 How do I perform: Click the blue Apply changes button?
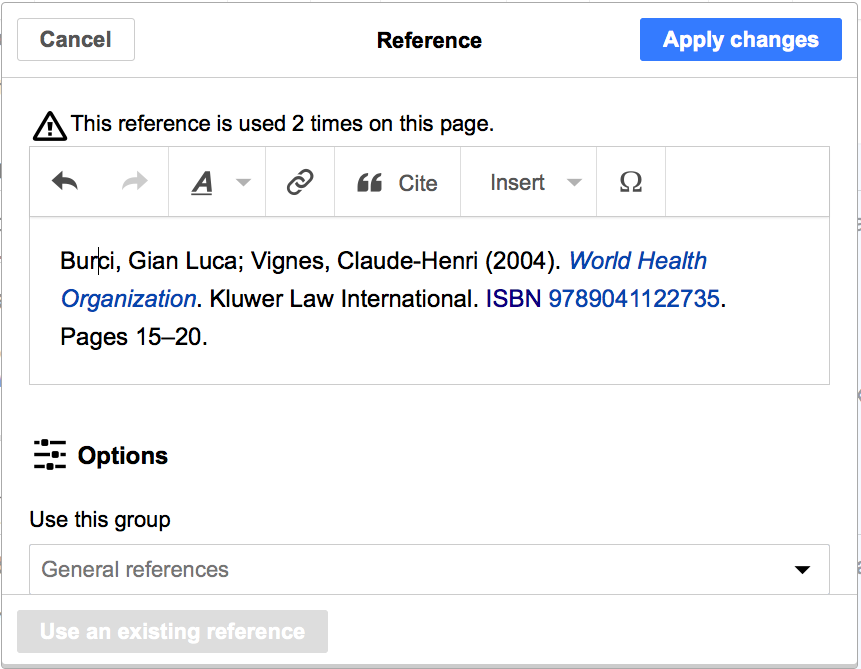tap(740, 40)
